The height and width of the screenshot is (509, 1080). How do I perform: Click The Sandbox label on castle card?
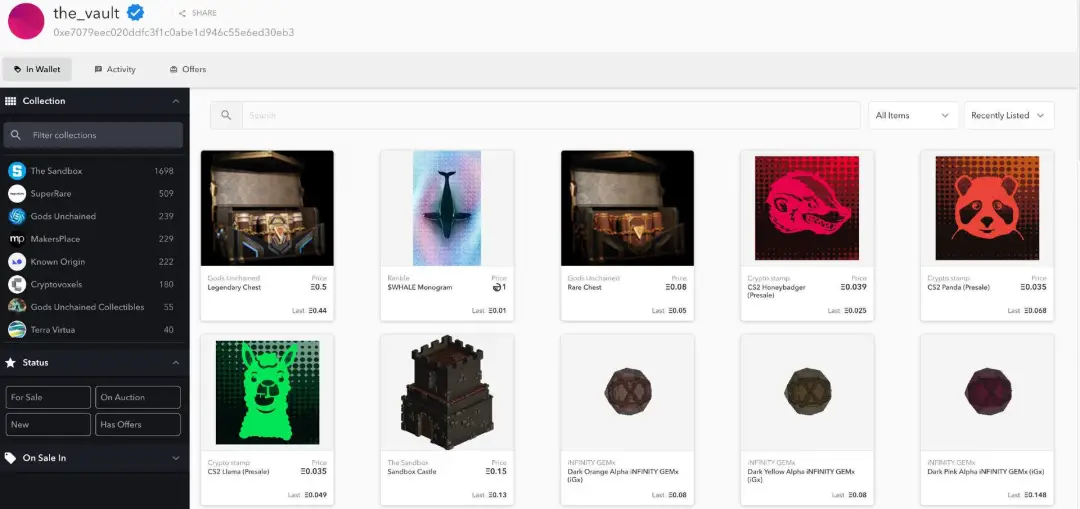click(x=408, y=463)
